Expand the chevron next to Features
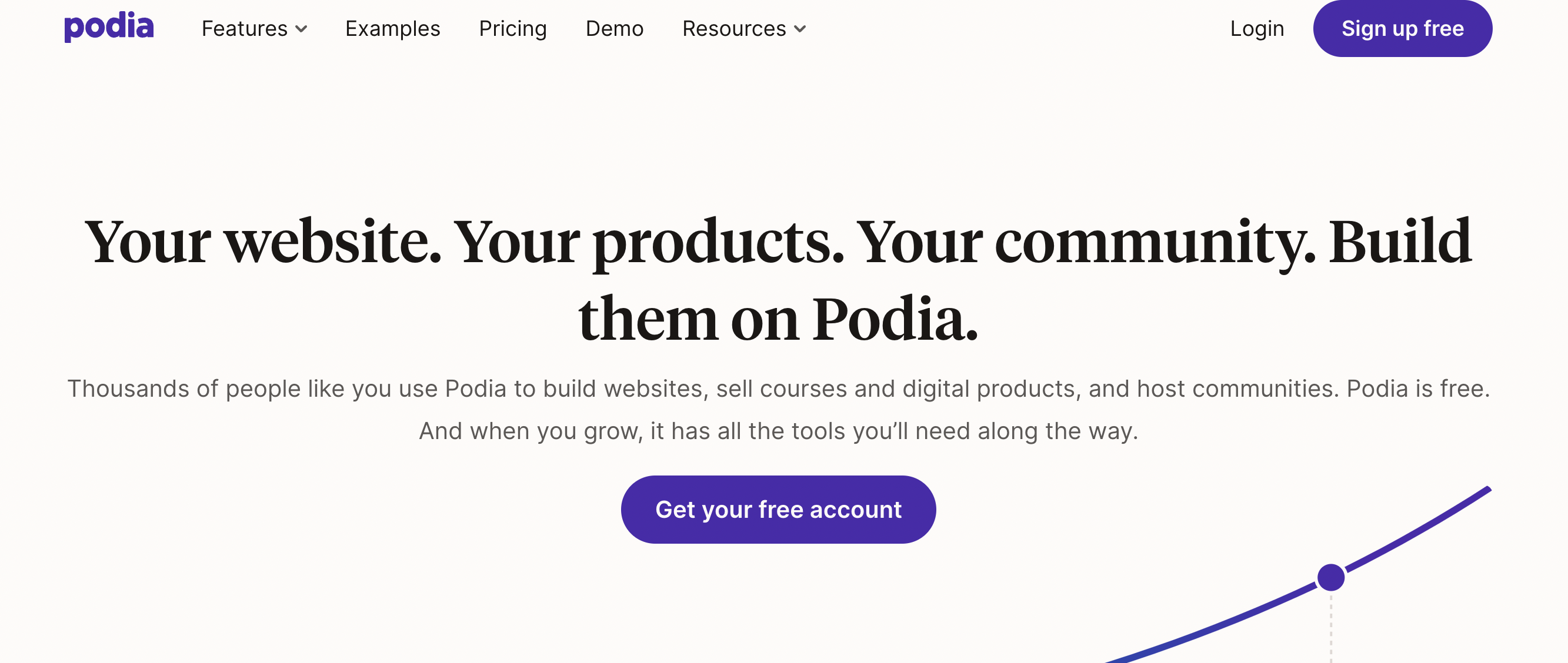The height and width of the screenshot is (663, 1568). coord(301,29)
